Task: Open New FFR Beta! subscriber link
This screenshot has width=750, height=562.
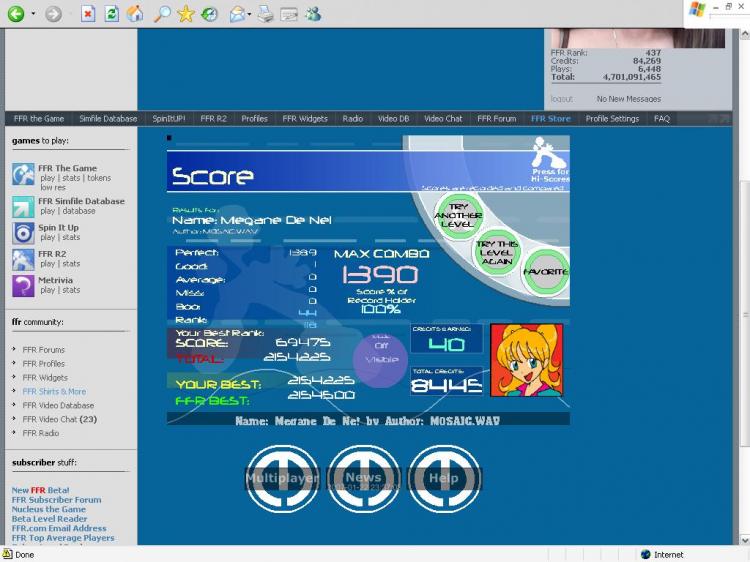Action: pyautogui.click(x=41, y=490)
